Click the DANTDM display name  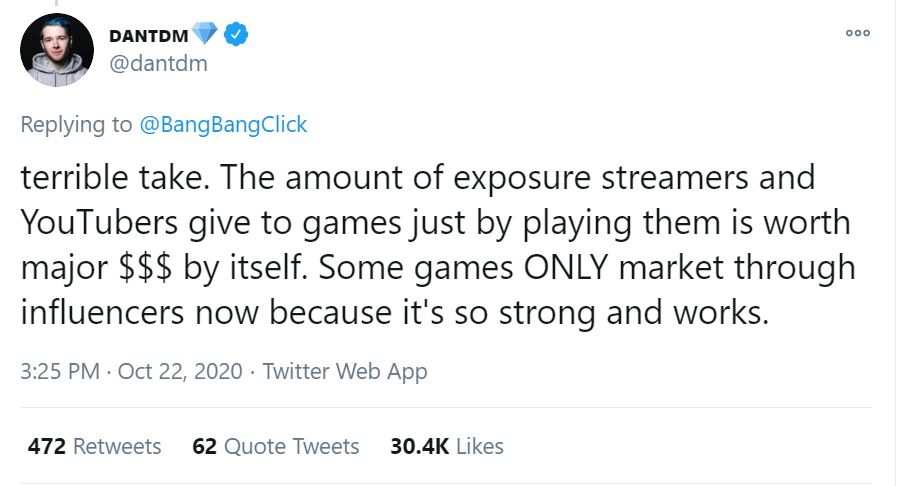[x=148, y=36]
